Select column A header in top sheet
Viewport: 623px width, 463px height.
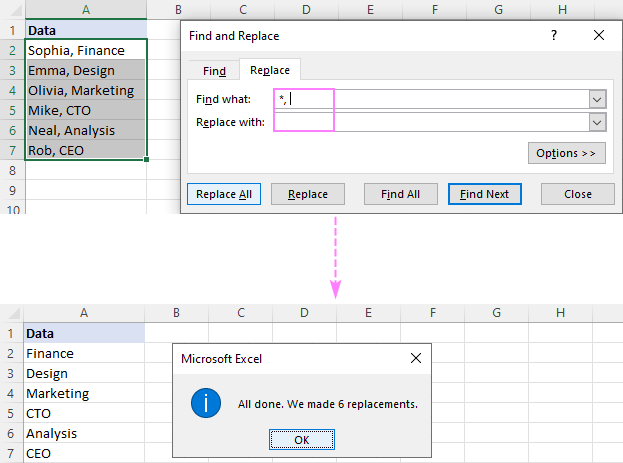click(x=85, y=9)
